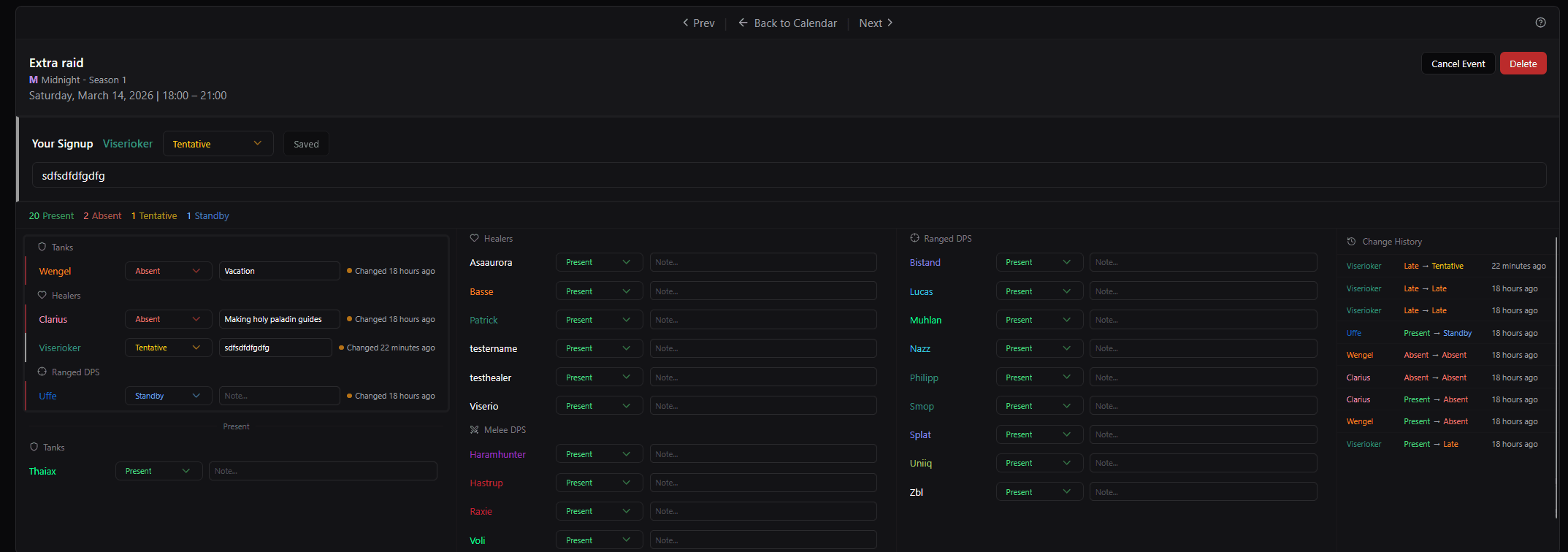Open Nazz's Present status dropdown

(x=1039, y=348)
